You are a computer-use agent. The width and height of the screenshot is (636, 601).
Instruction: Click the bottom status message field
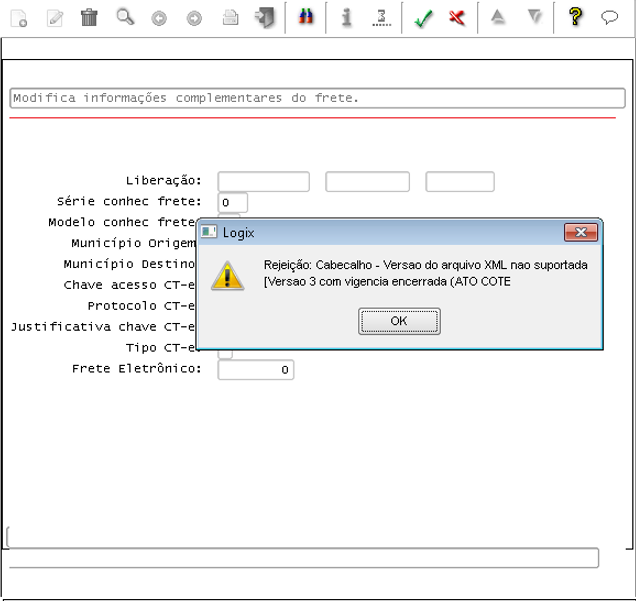tap(303, 558)
